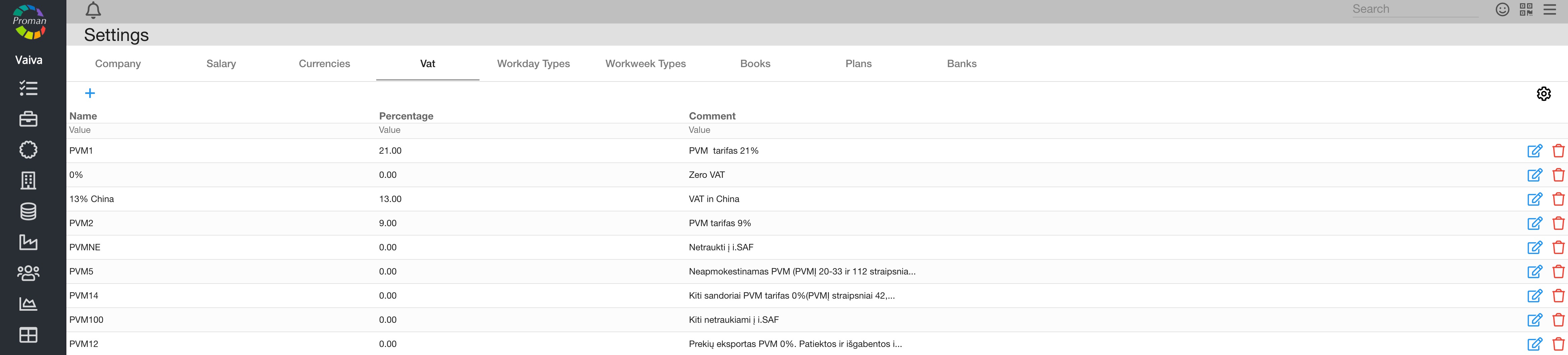
Task: Open the employees group sidebar icon
Action: point(29,273)
